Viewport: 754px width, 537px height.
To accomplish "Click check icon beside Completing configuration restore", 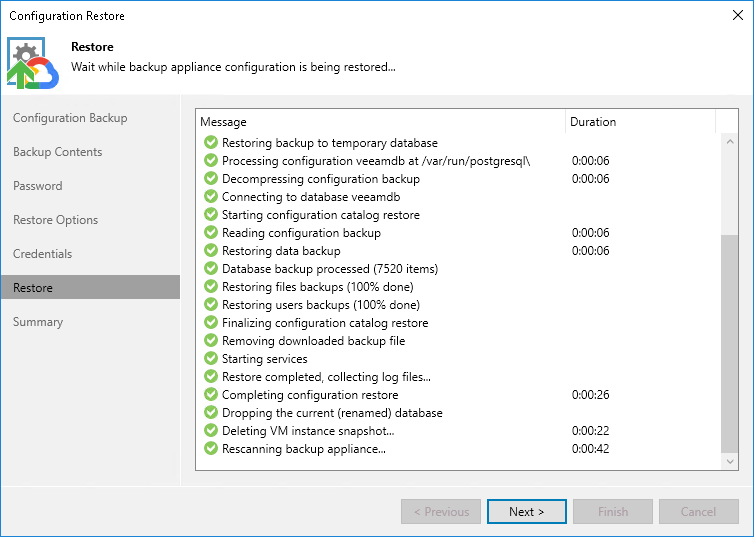I will point(211,394).
